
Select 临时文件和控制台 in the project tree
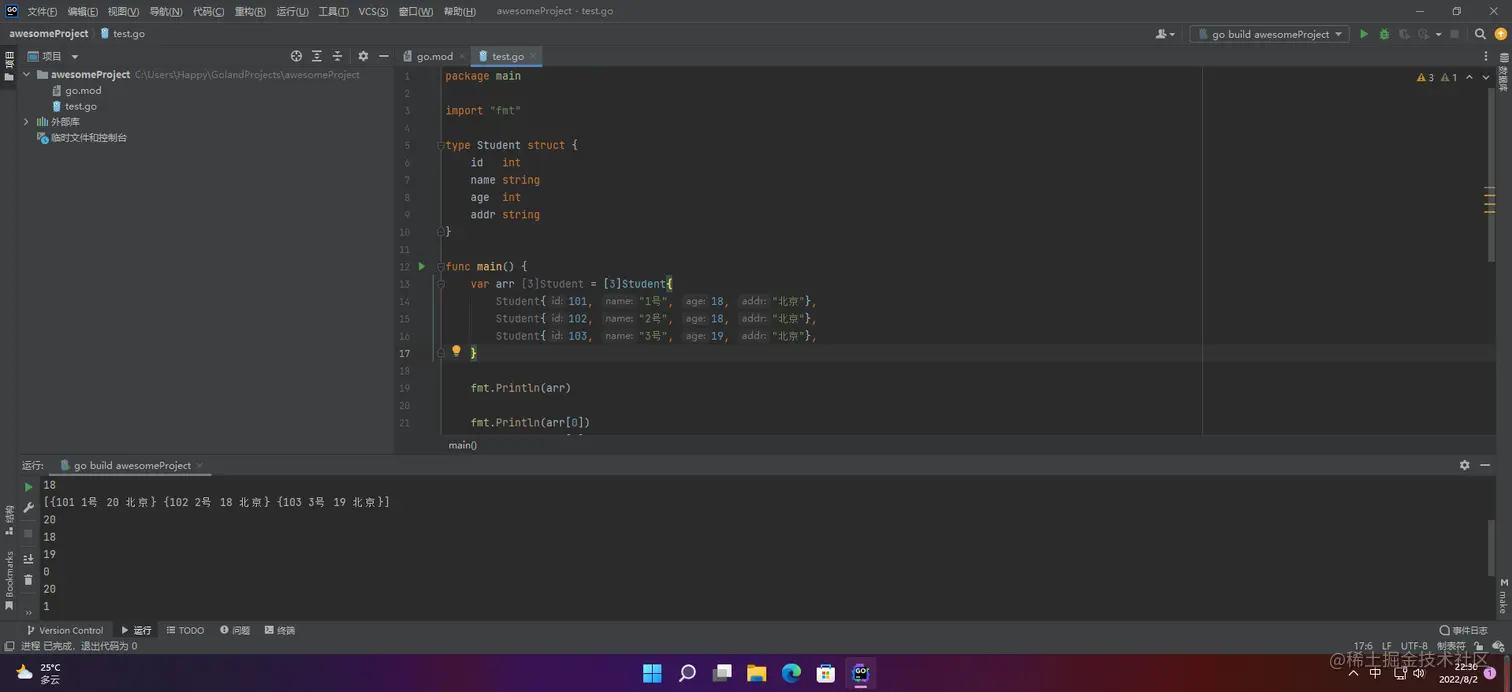coord(82,138)
